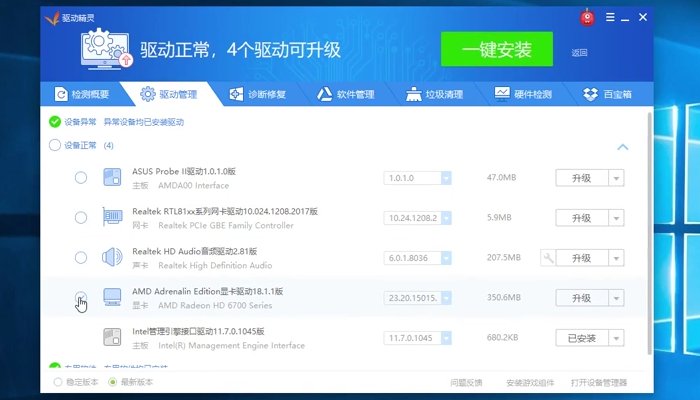Click the 百宝箱 box icon

point(591,94)
